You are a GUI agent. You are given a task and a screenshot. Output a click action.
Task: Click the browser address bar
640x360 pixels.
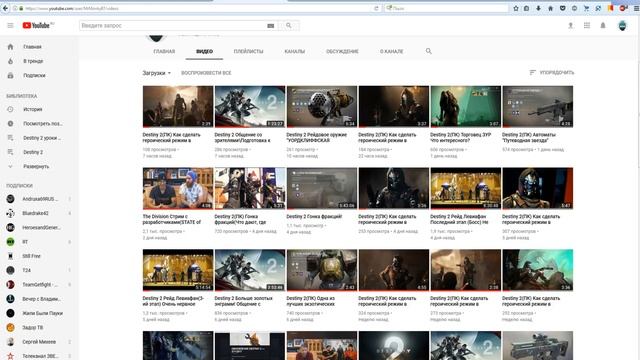pos(196,8)
